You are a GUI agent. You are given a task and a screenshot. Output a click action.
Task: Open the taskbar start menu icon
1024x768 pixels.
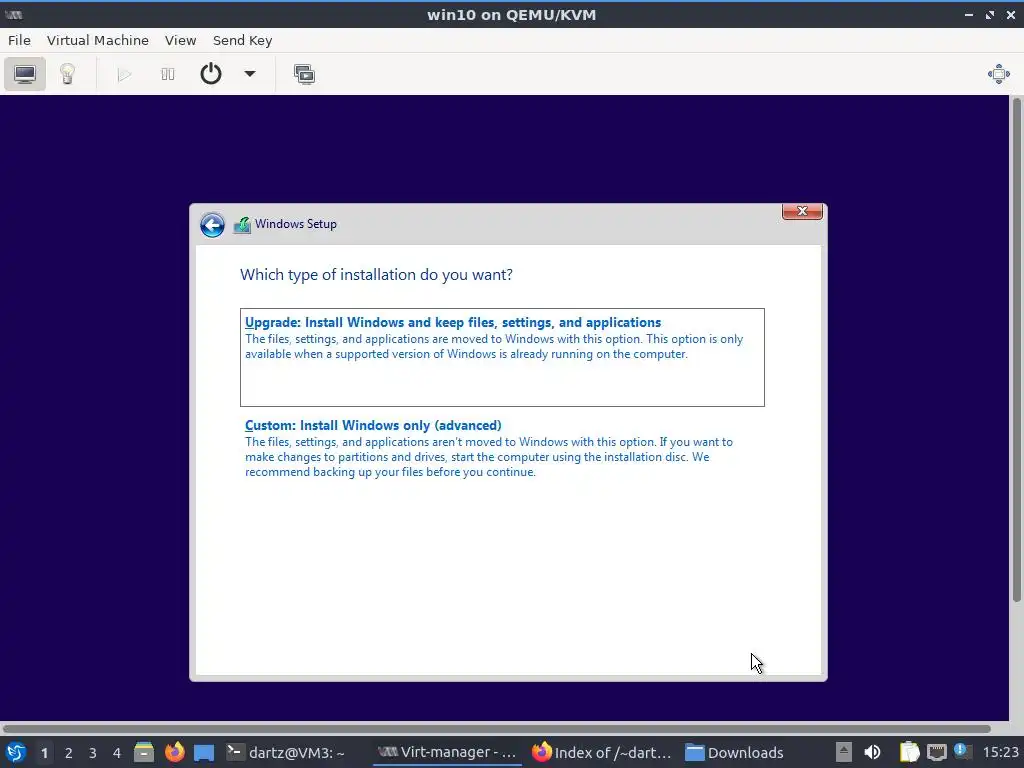click(15, 752)
